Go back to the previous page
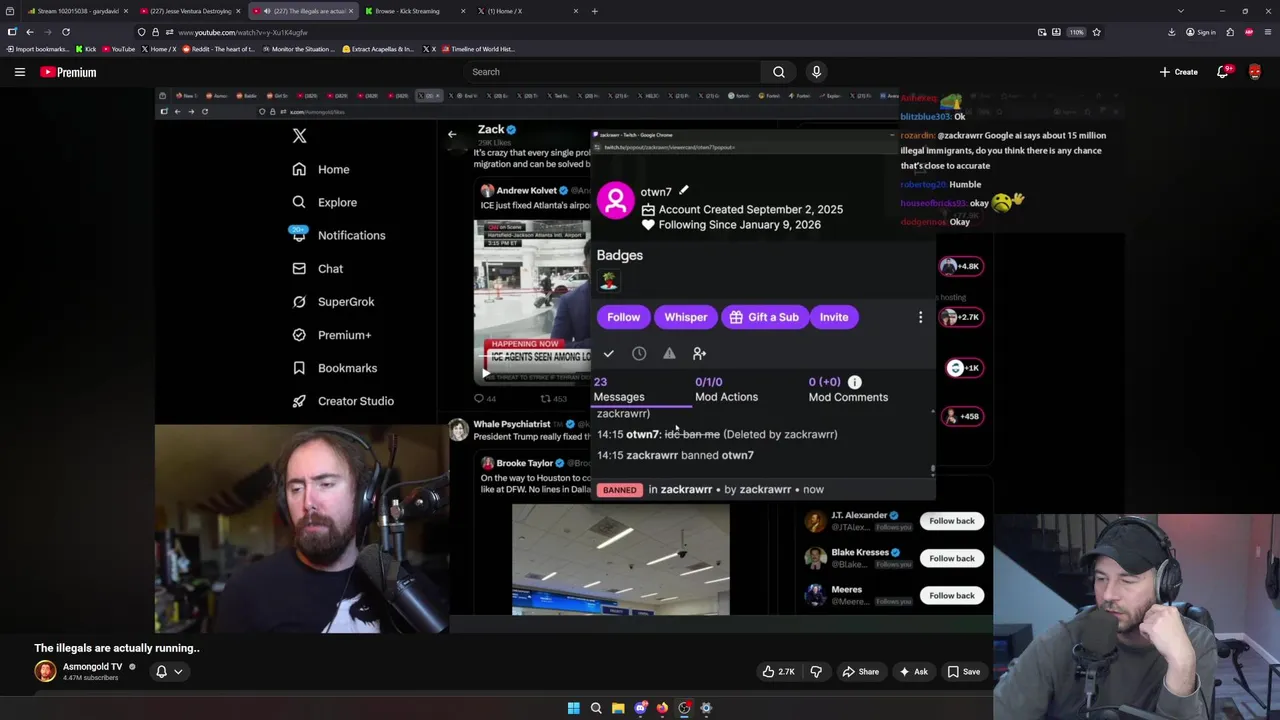This screenshot has width=1280, height=720. coord(29,32)
